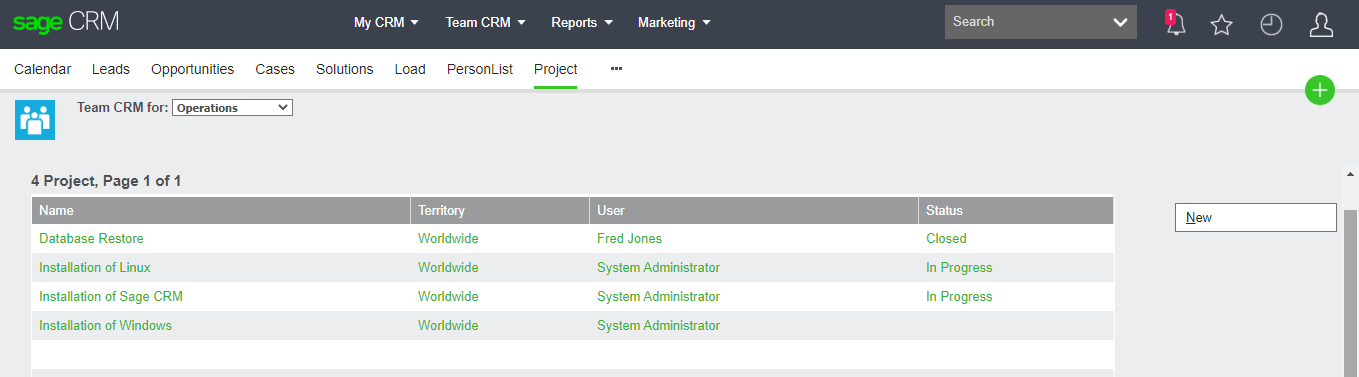Screen dimensions: 1359x377
Task: Click the Fred Jones user link
Action: pos(629,238)
